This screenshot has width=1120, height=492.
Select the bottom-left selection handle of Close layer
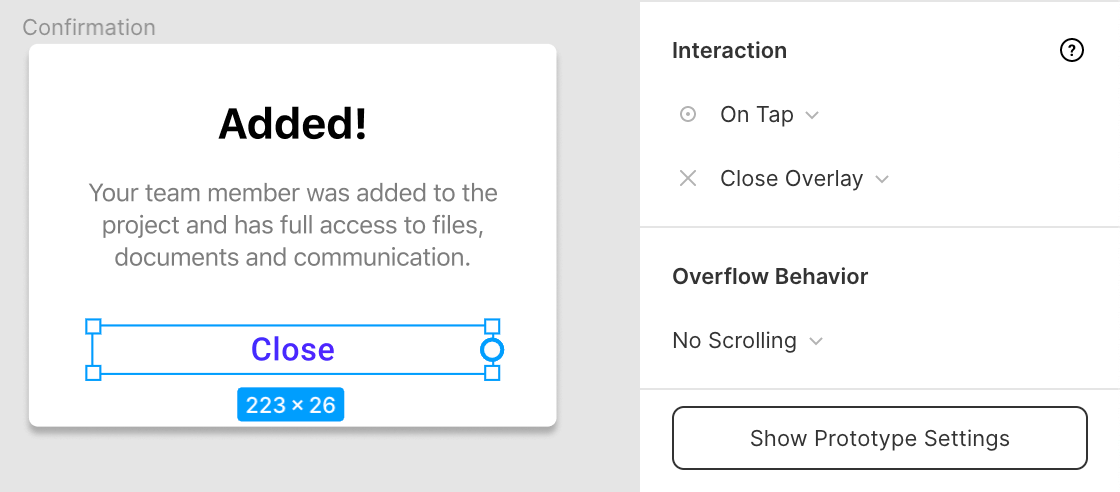coord(93,373)
